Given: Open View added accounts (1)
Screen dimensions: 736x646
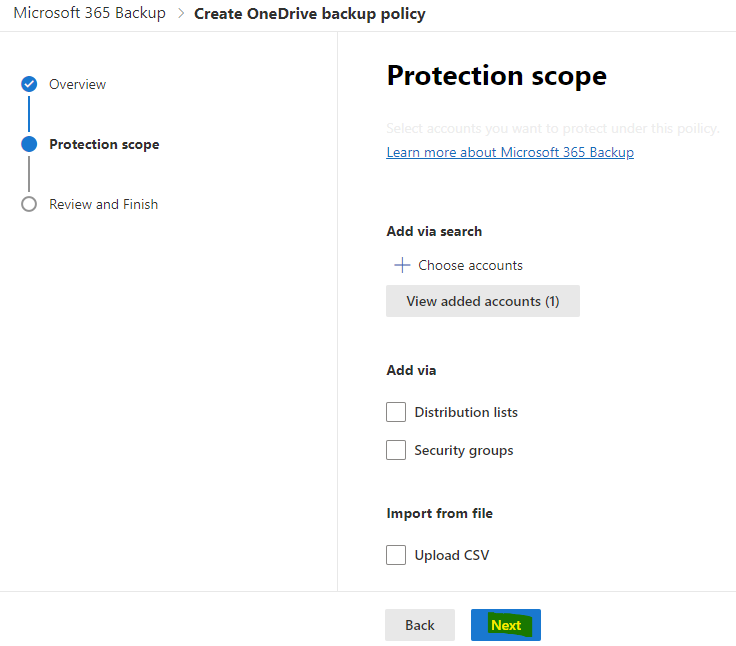Looking at the screenshot, I should [483, 301].
